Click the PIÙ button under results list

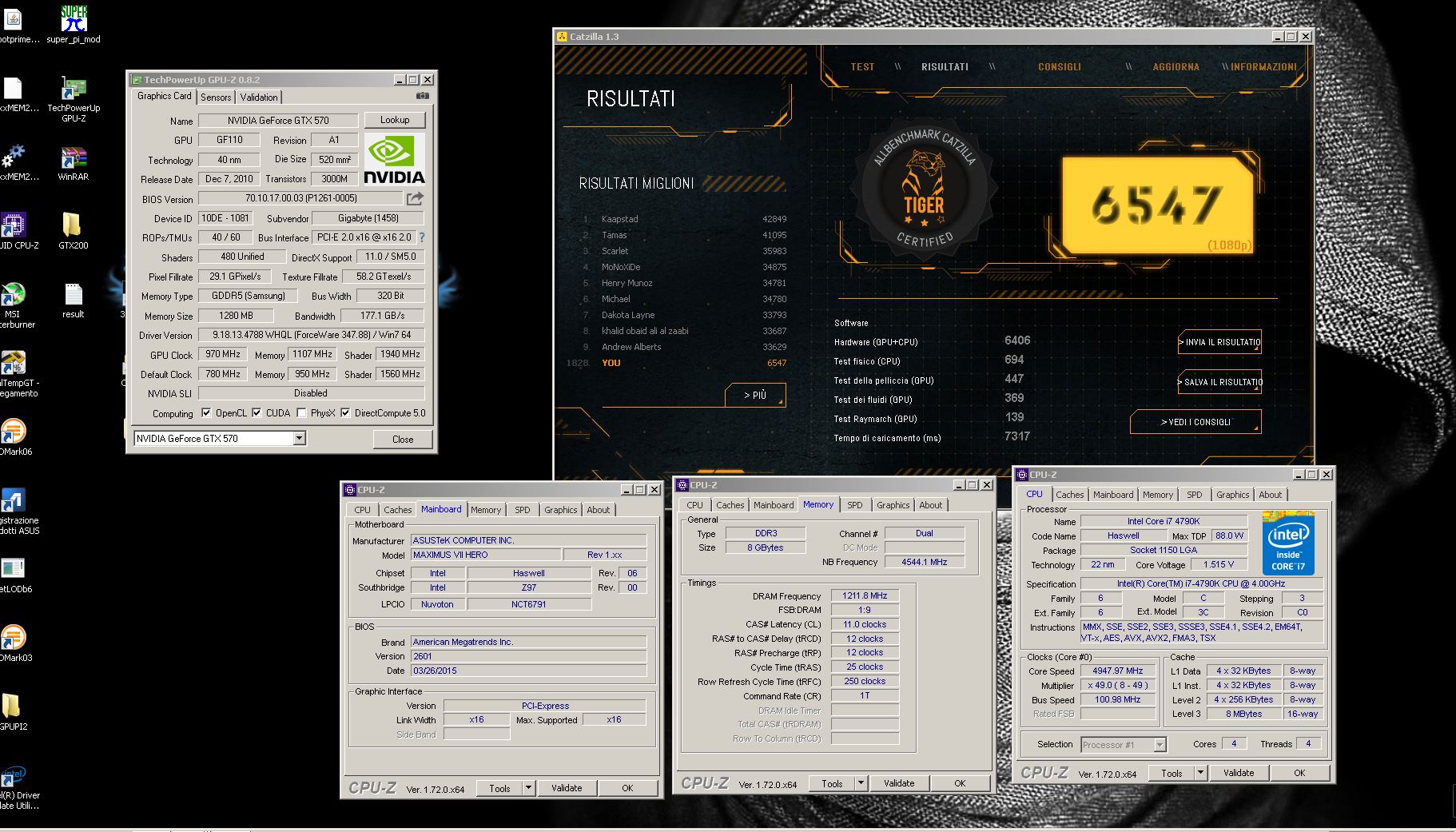coord(755,395)
